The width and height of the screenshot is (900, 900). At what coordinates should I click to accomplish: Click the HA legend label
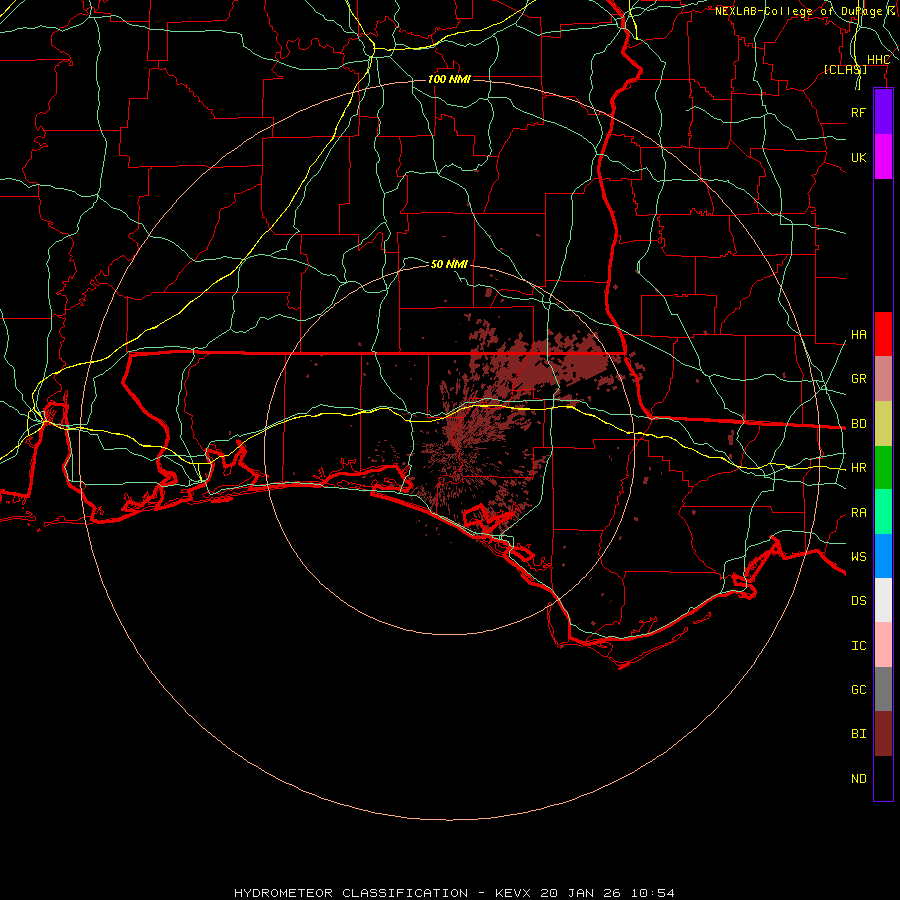pos(858,335)
